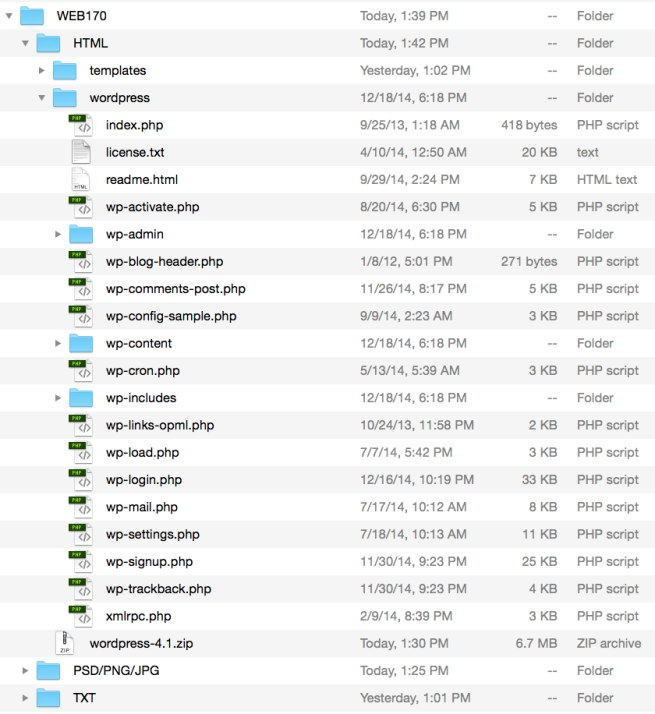Click the wordpress folder icon
The image size is (655, 714).
tap(65, 98)
